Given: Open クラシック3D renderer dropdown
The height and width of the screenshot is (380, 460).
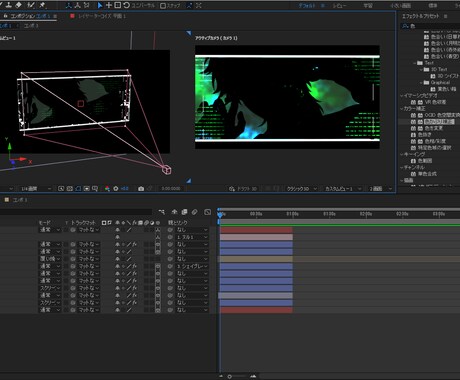Looking at the screenshot, I should [302, 189].
